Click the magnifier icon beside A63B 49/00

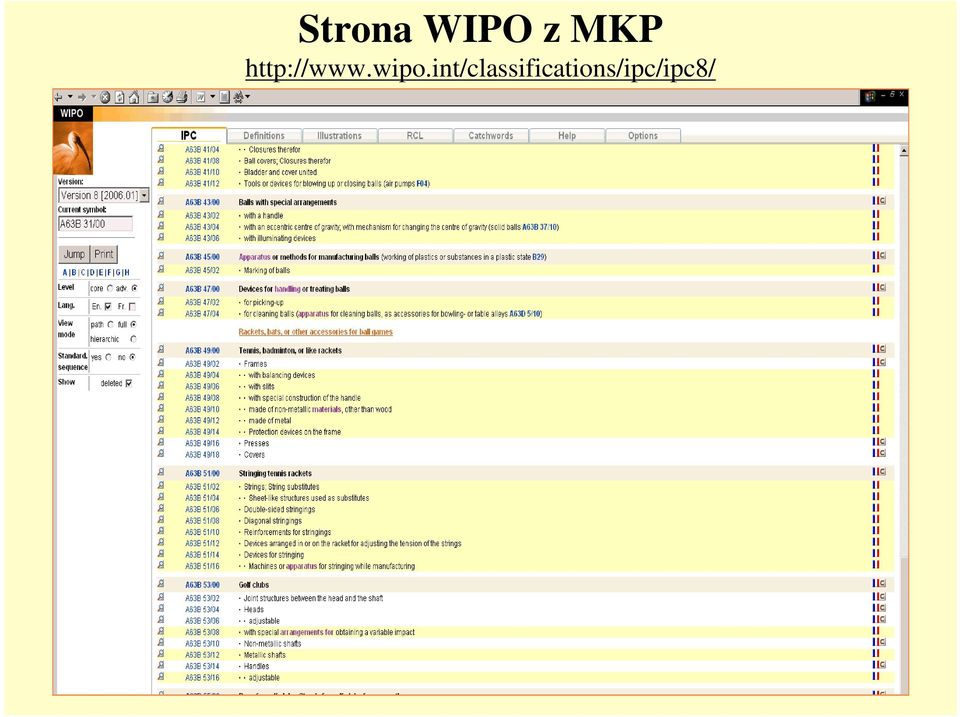(x=161, y=350)
